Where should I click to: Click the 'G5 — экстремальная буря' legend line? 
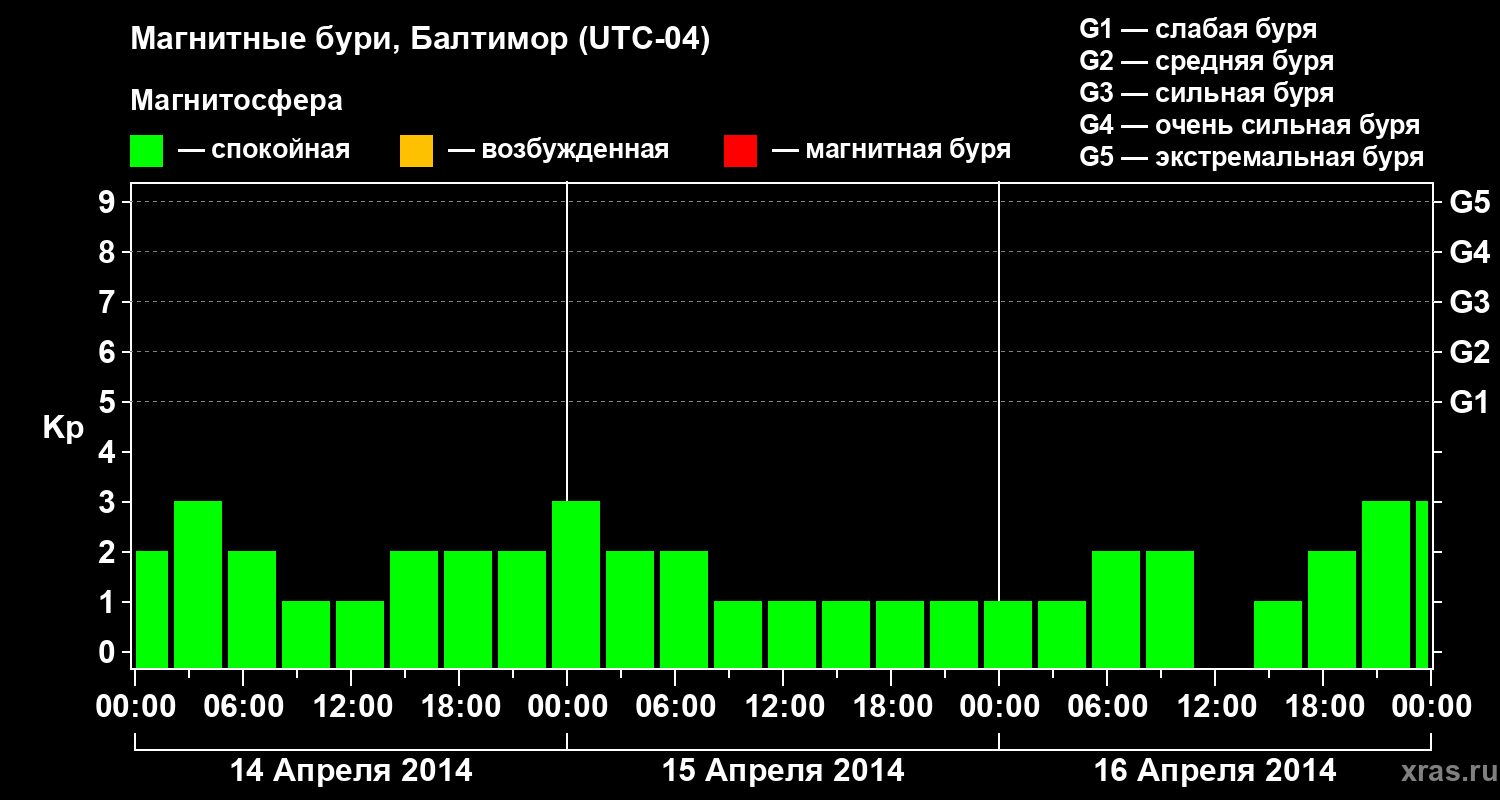tap(1251, 157)
